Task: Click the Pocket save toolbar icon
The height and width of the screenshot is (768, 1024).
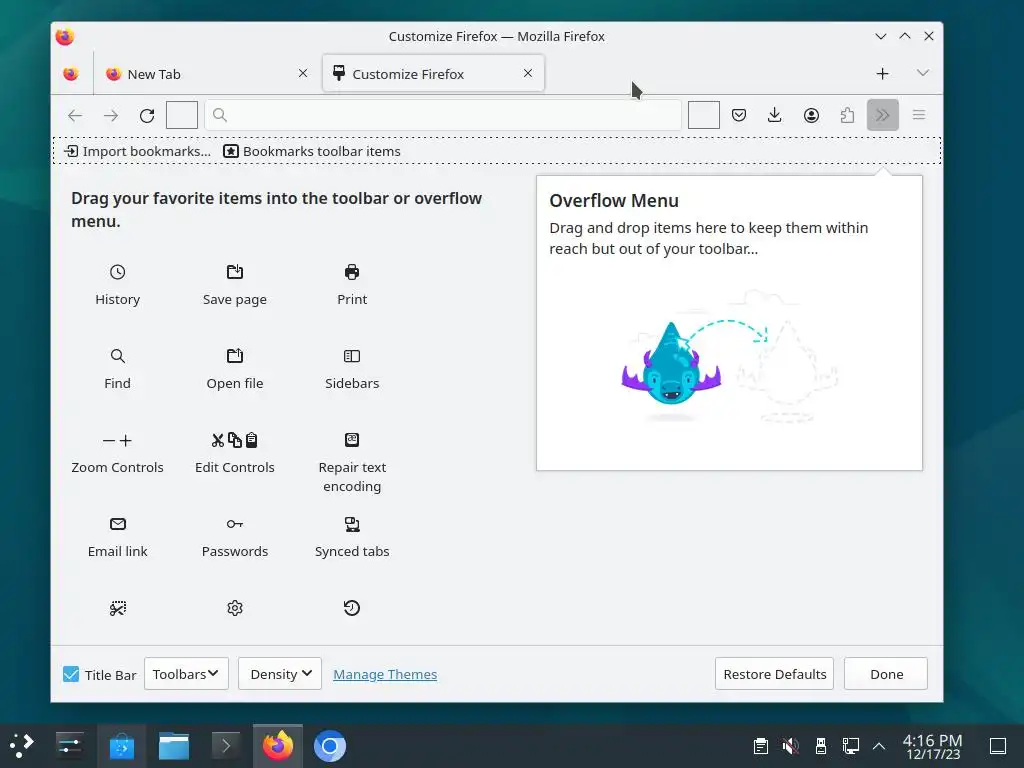Action: tap(739, 116)
